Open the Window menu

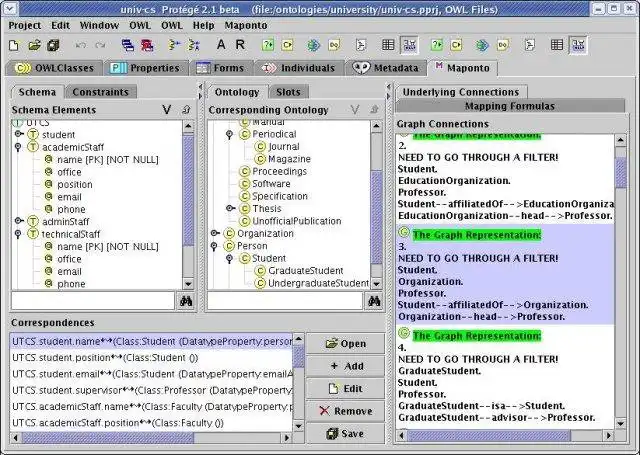[x=99, y=25]
